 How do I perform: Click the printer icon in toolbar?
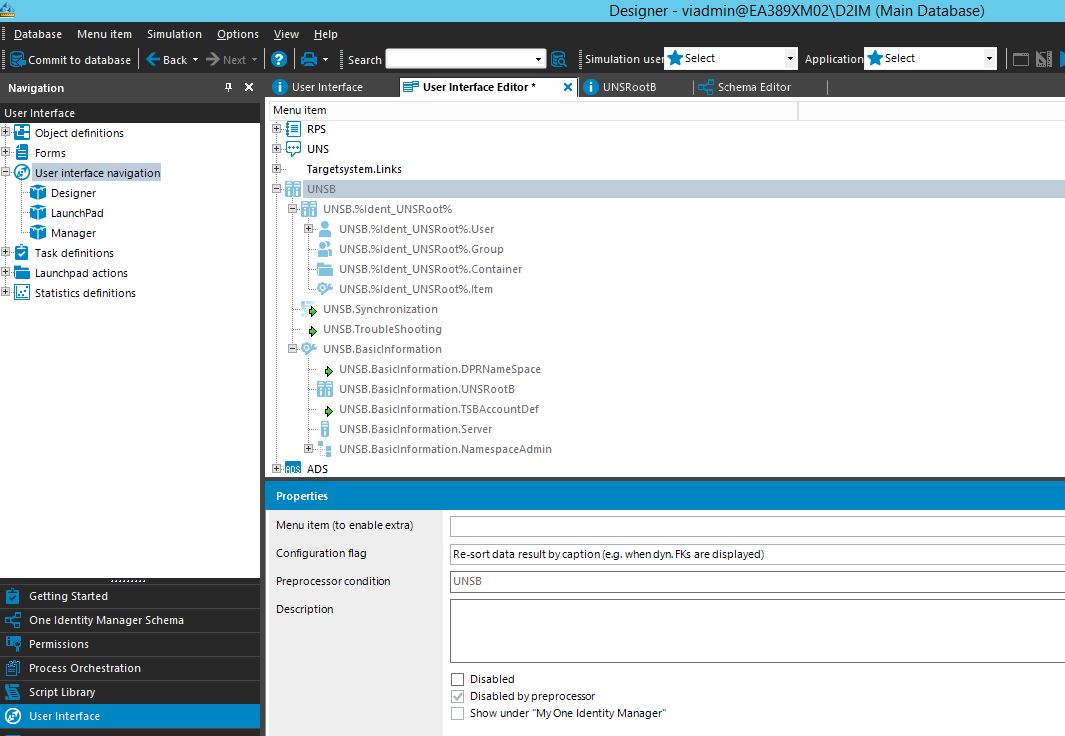[309, 60]
